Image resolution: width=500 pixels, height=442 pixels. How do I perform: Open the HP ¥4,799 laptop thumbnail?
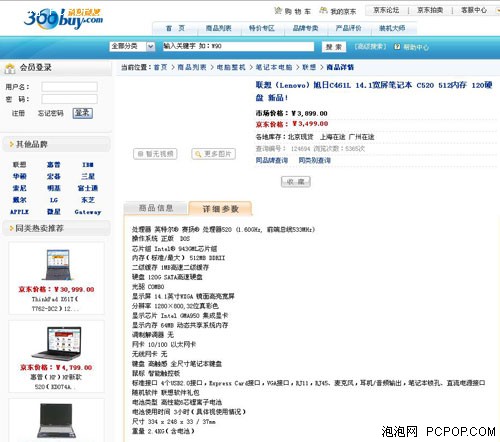tap(57, 343)
